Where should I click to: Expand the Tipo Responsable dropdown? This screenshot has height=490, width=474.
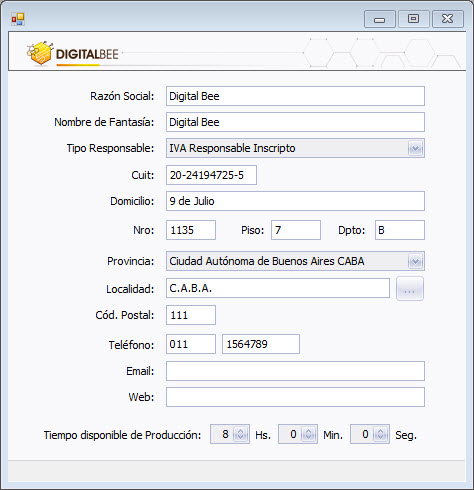pos(415,148)
